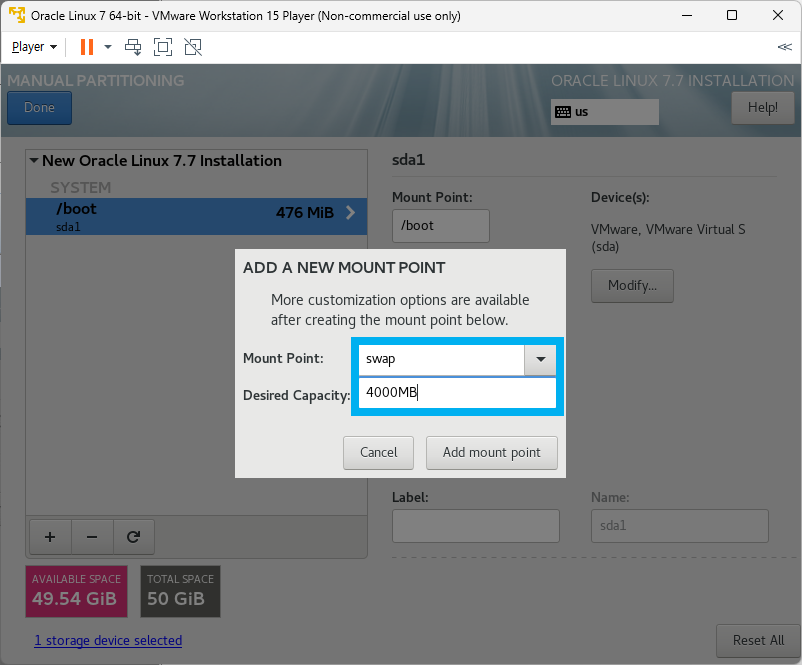Click the Done button
This screenshot has height=665, width=802.
pos(39,108)
